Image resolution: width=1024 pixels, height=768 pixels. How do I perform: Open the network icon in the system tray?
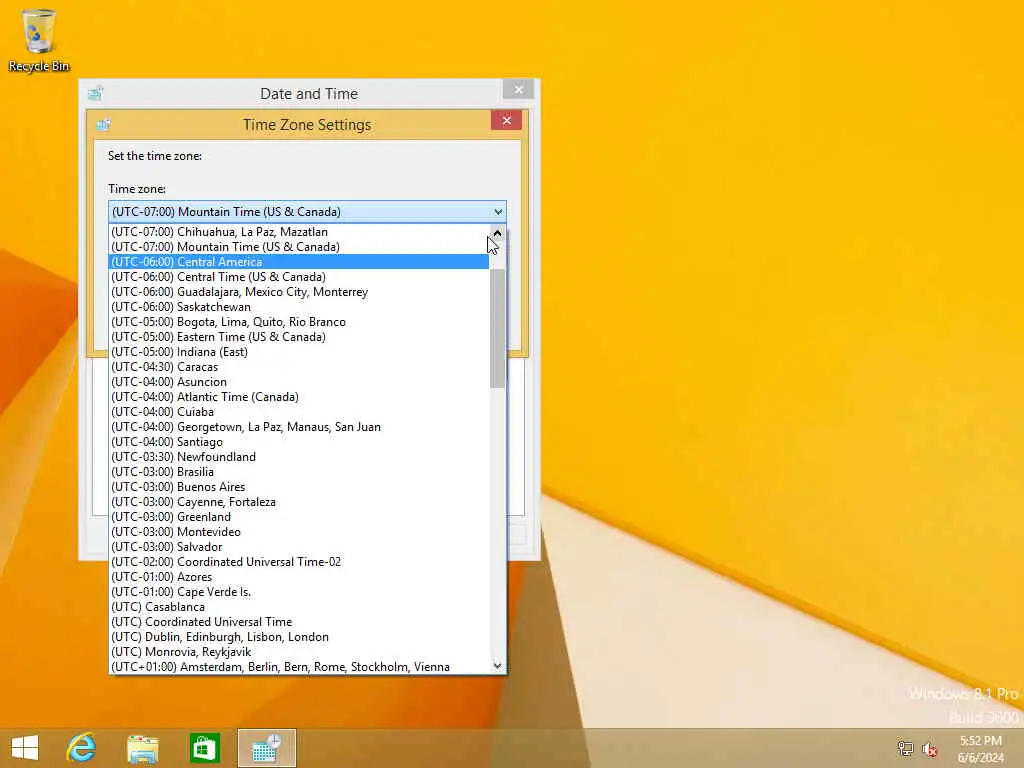pyautogui.click(x=905, y=748)
